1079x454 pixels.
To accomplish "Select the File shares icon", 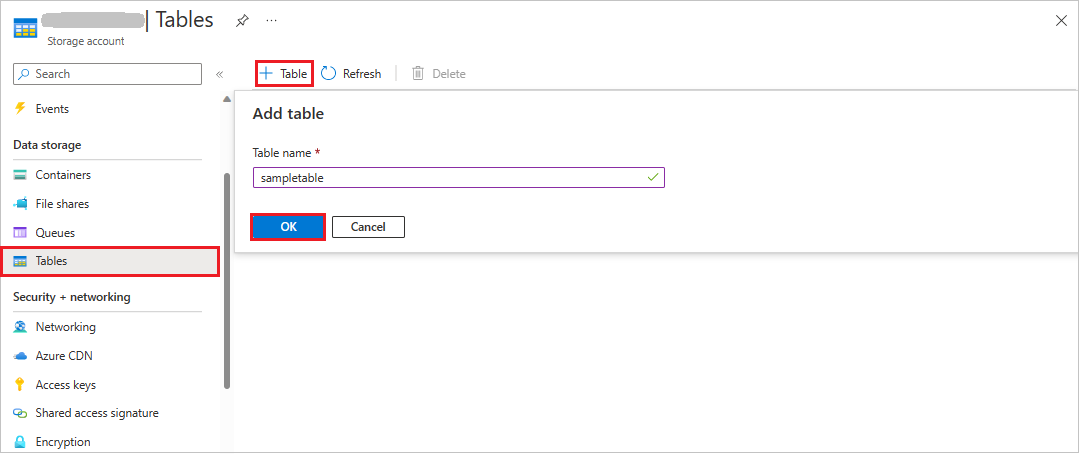I will tap(20, 204).
